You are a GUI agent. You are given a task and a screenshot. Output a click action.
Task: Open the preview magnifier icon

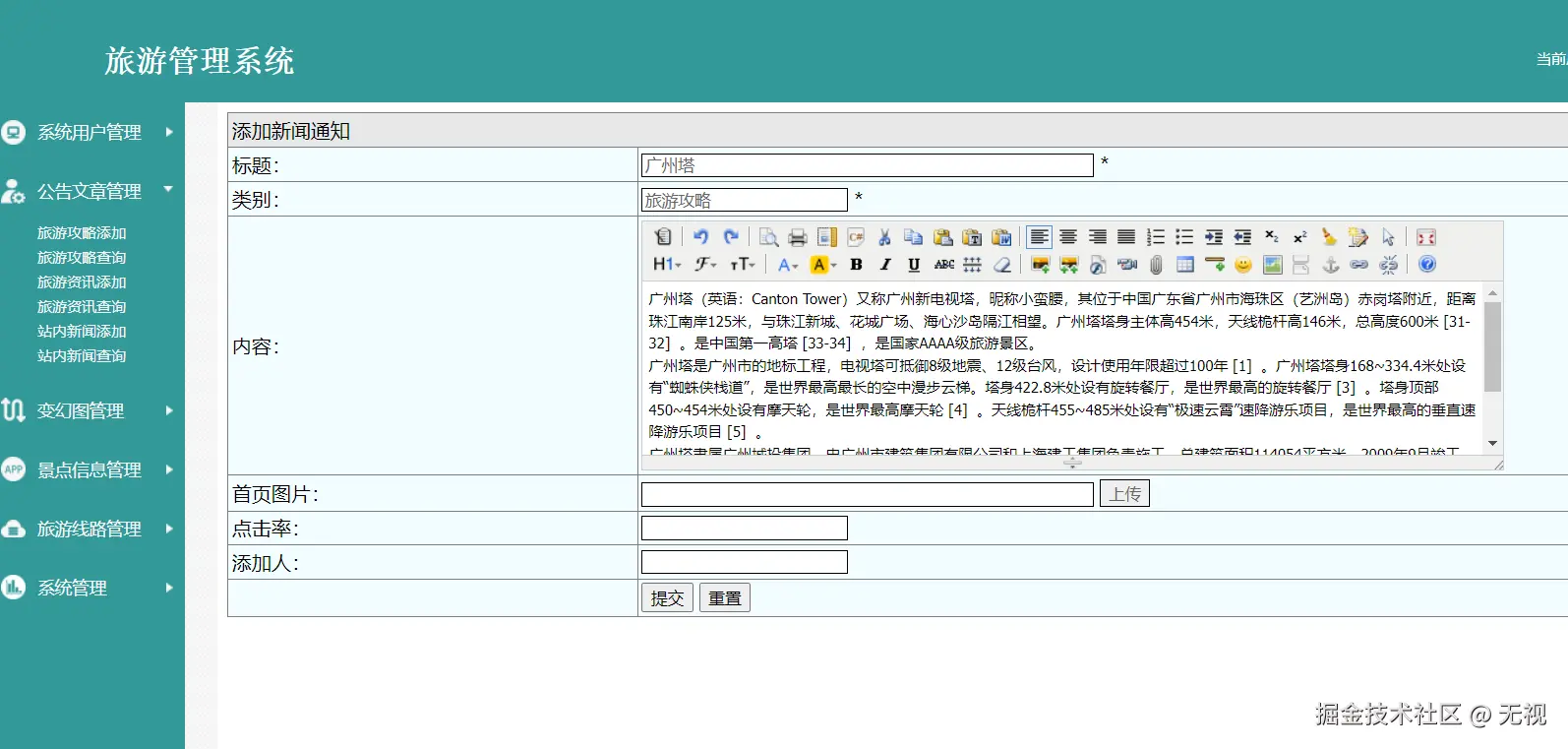(768, 236)
